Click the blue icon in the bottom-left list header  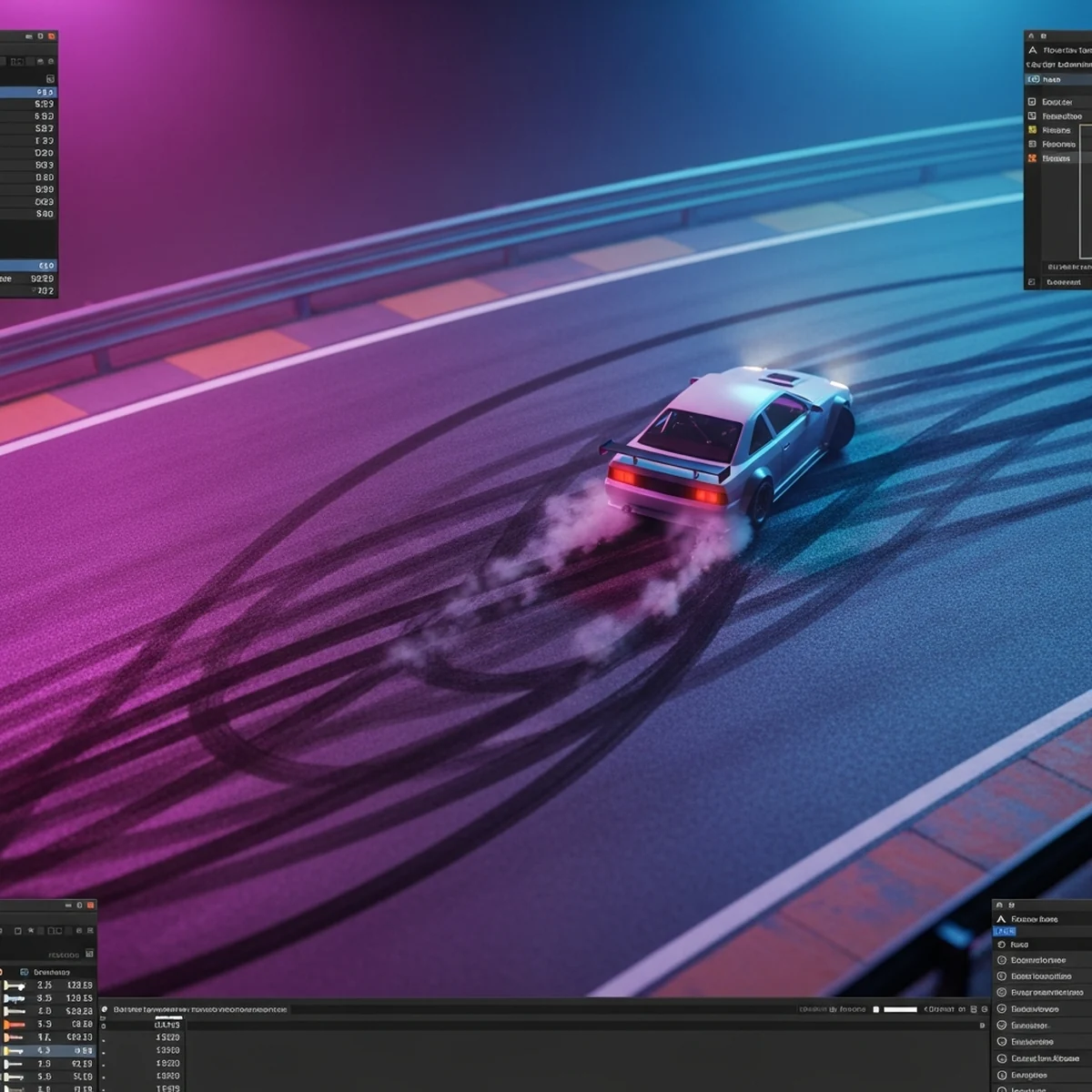pos(24,972)
